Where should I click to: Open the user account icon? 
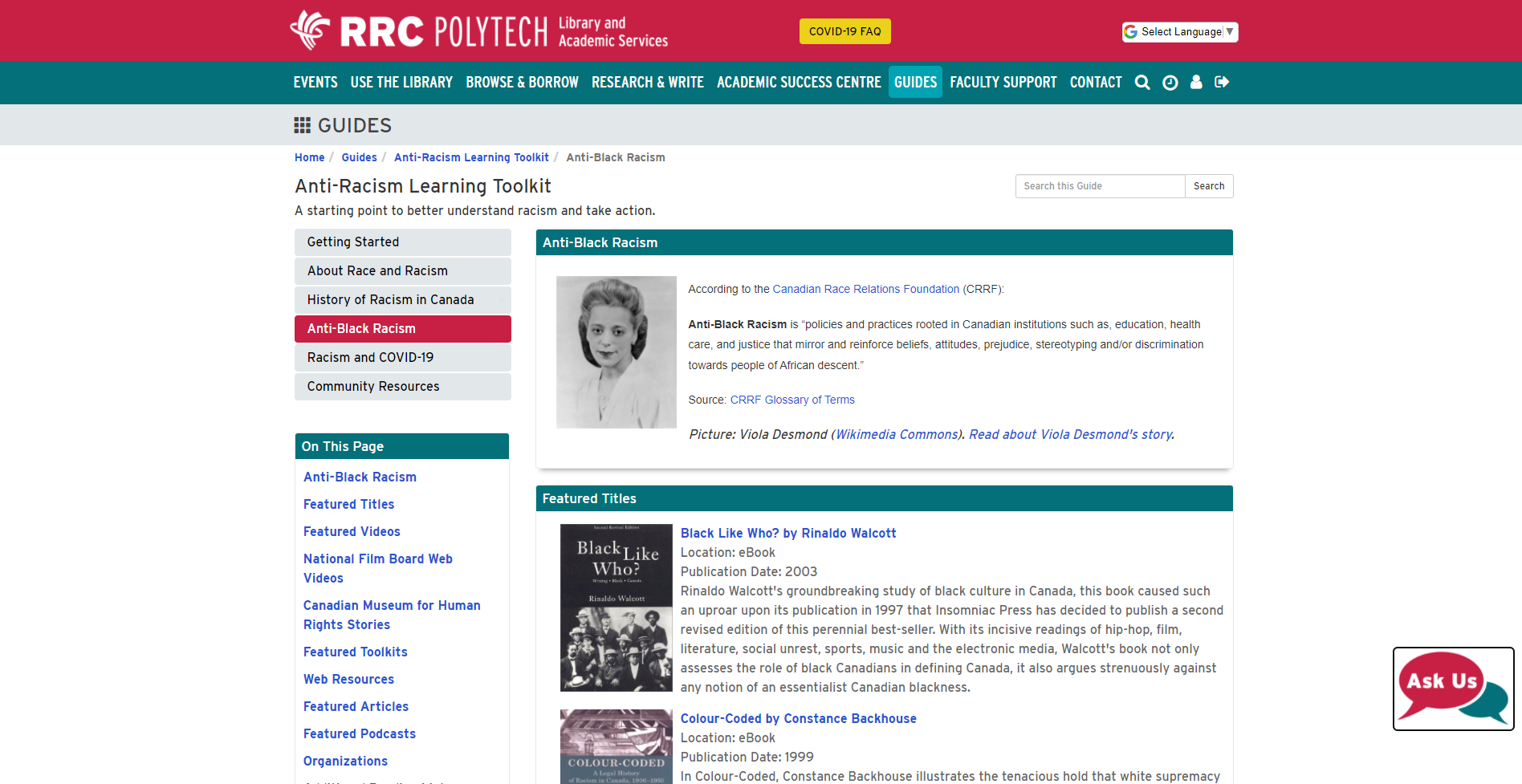click(x=1196, y=82)
